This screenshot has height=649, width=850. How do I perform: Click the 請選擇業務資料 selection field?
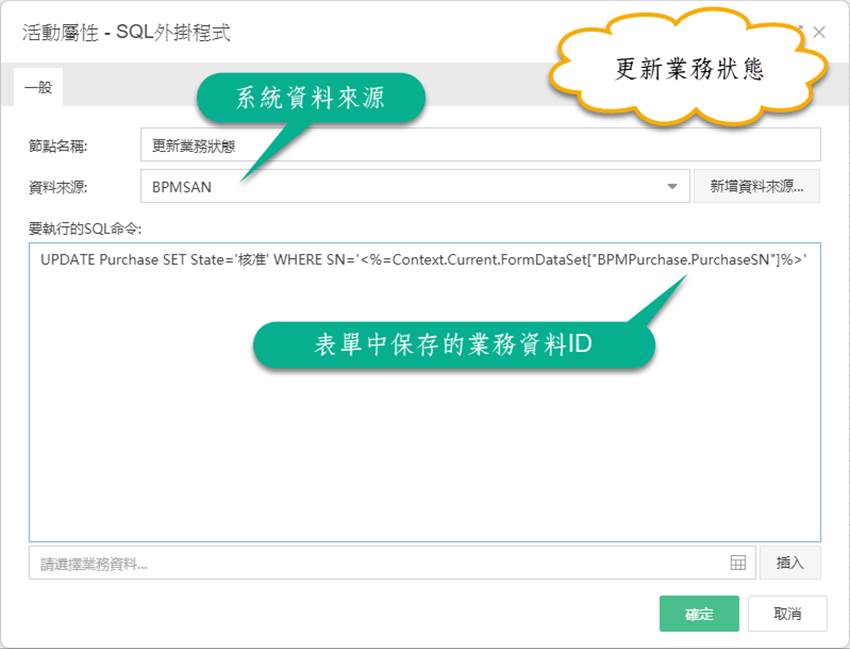point(392,563)
